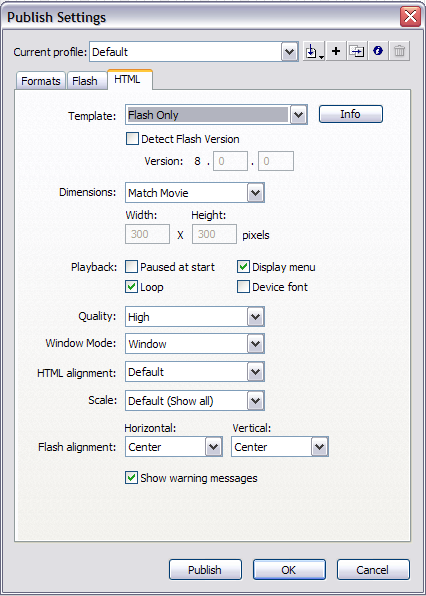Check the Paused at start option

(x=131, y=267)
